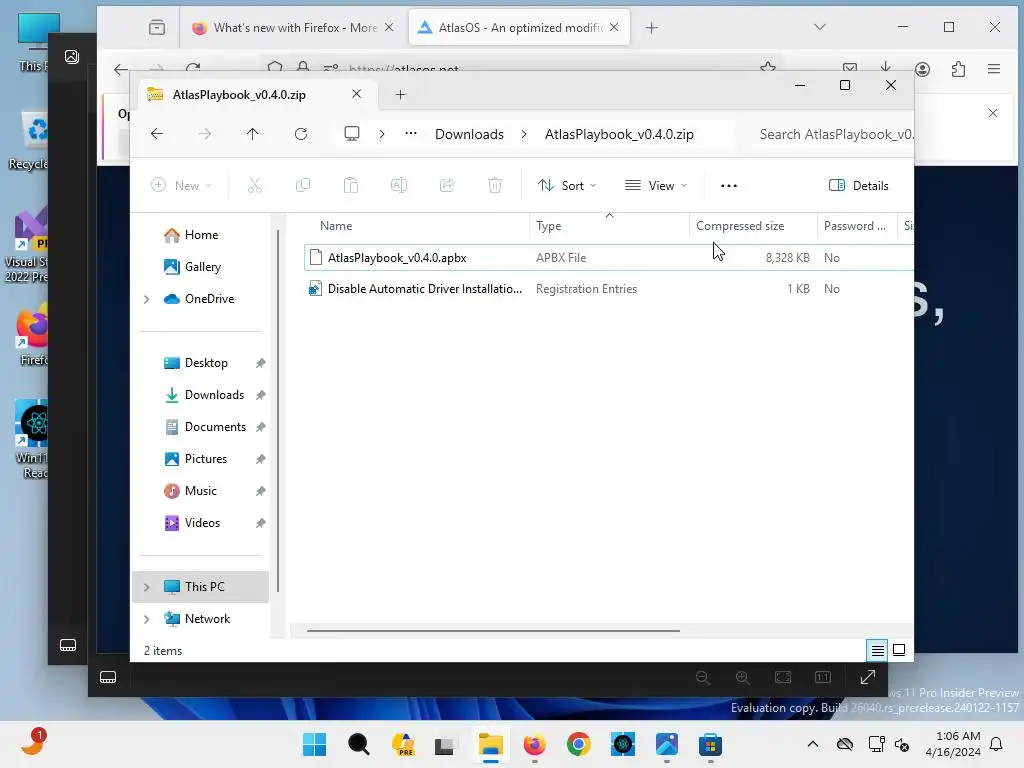
Task: Open Google Chrome from the taskbar
Action: tap(579, 744)
